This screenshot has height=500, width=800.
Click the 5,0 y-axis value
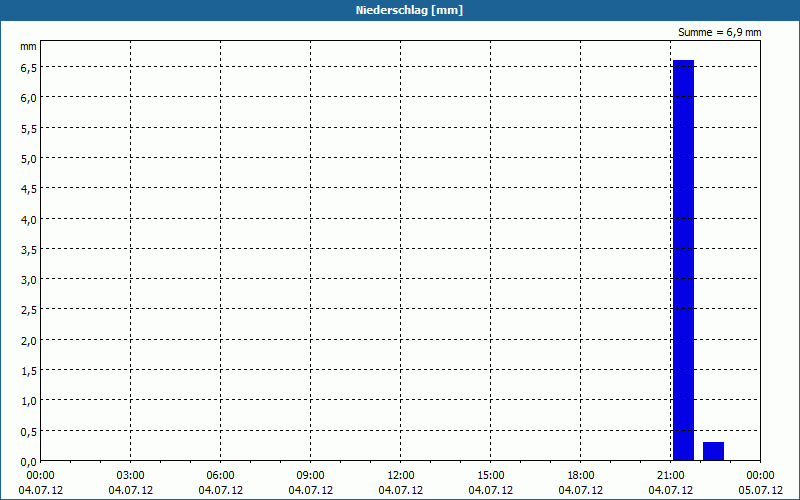[x=28, y=159]
